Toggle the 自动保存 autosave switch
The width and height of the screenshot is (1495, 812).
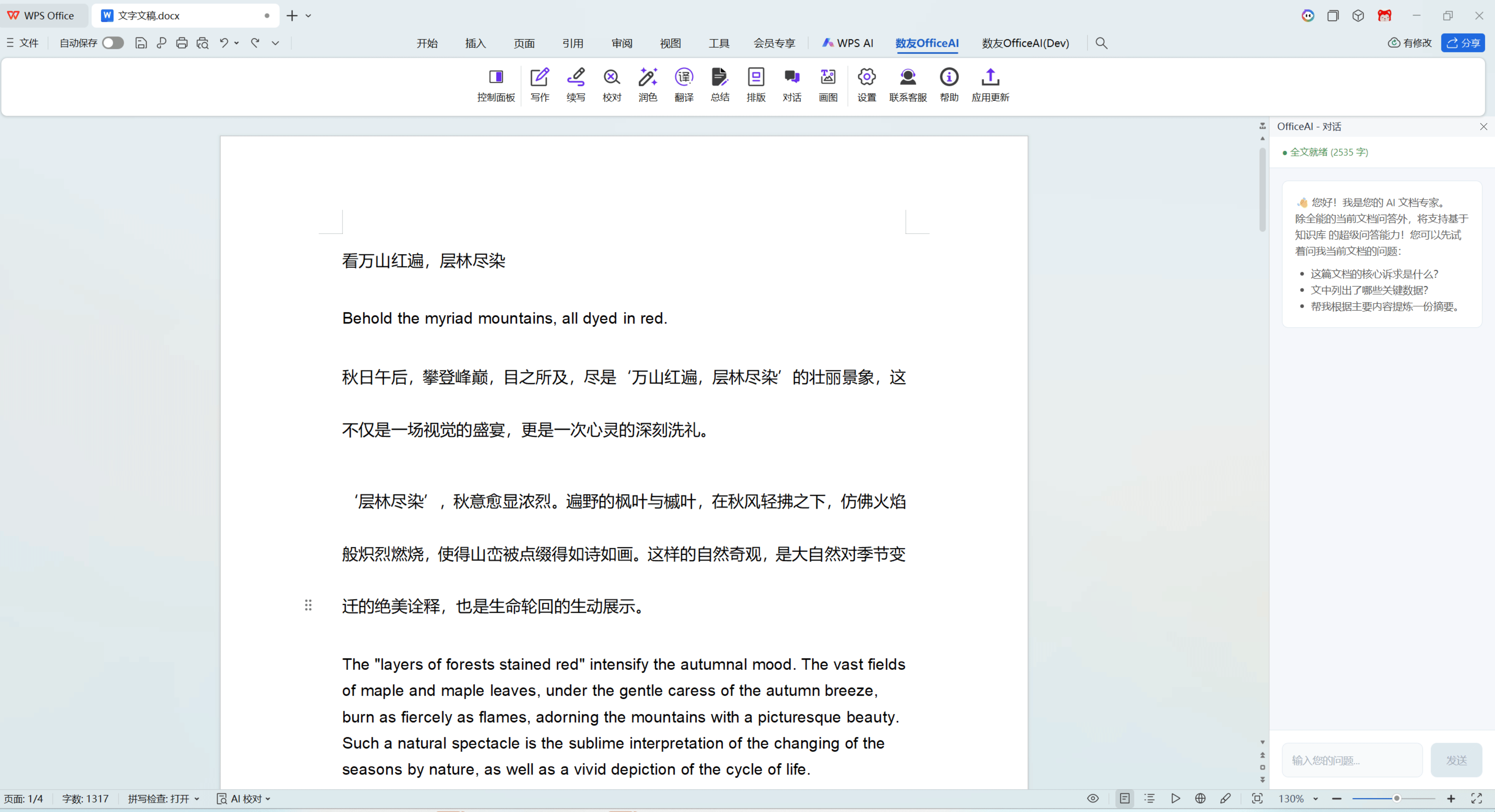pyautogui.click(x=113, y=43)
